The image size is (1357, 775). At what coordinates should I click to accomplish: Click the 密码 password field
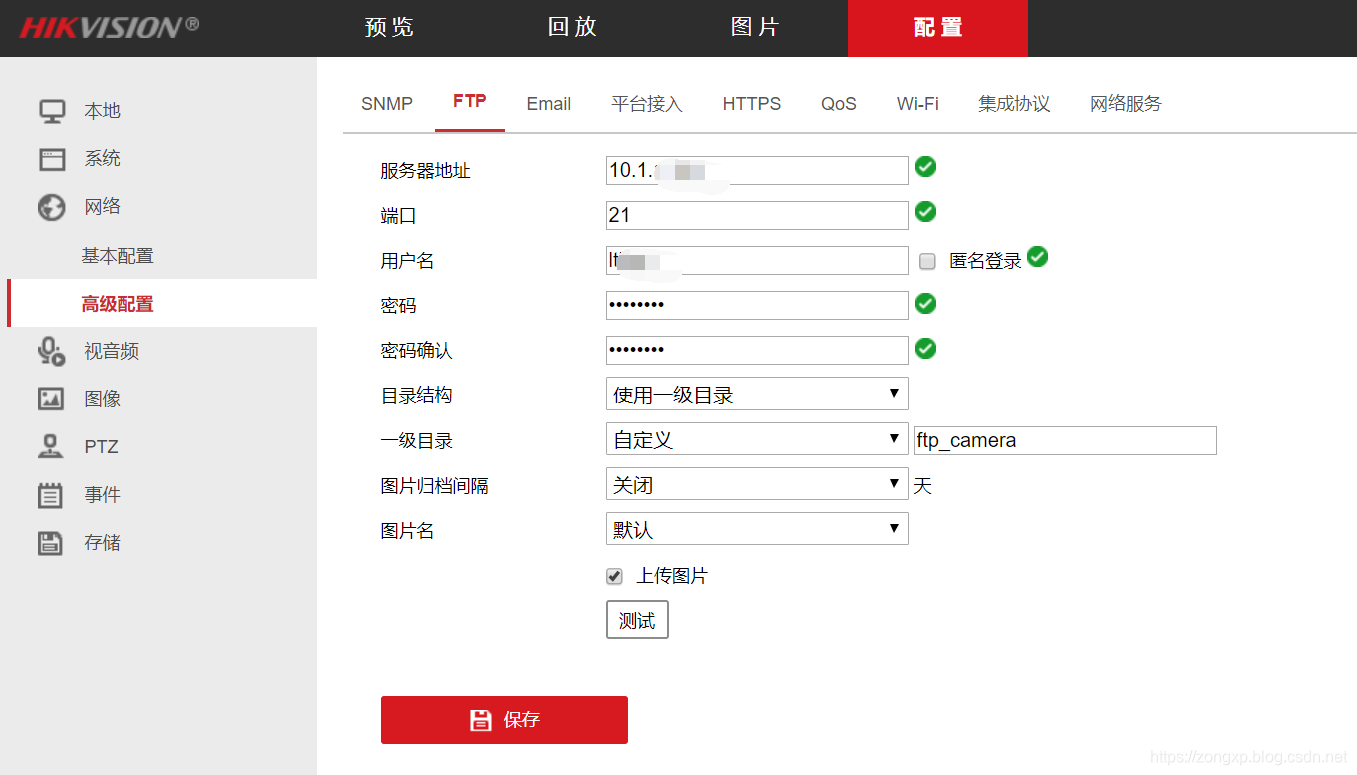[x=757, y=305]
